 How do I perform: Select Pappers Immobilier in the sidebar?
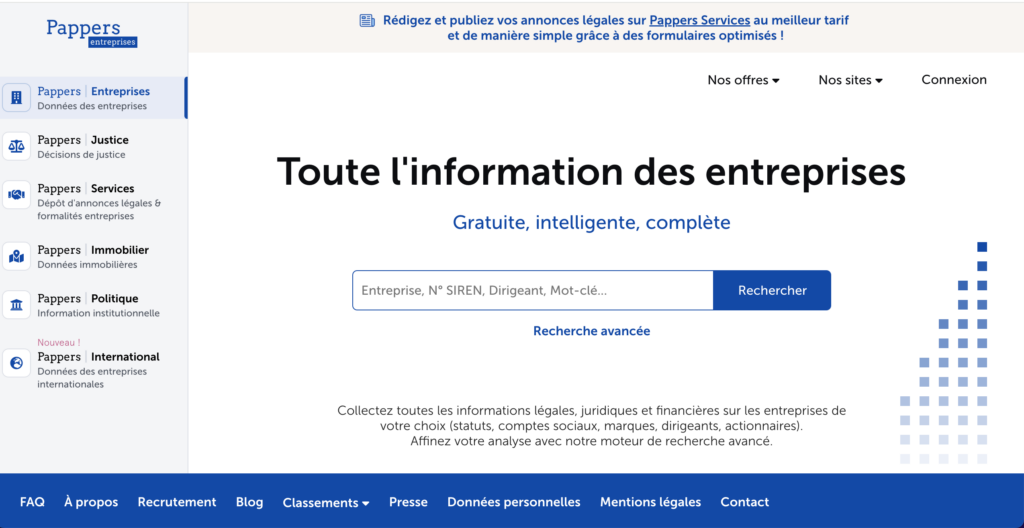click(x=93, y=256)
